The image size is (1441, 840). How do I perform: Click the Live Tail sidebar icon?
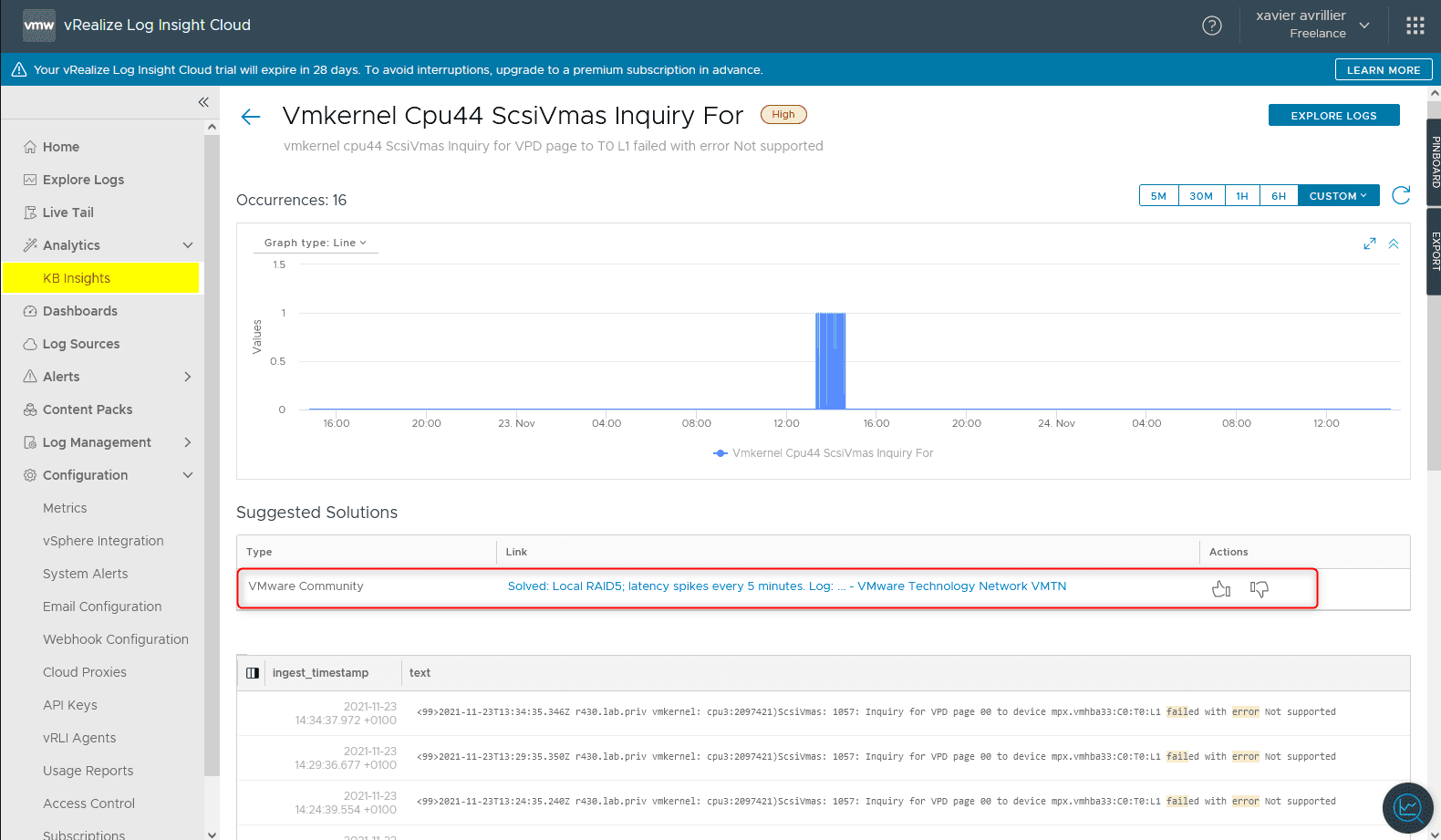(30, 213)
